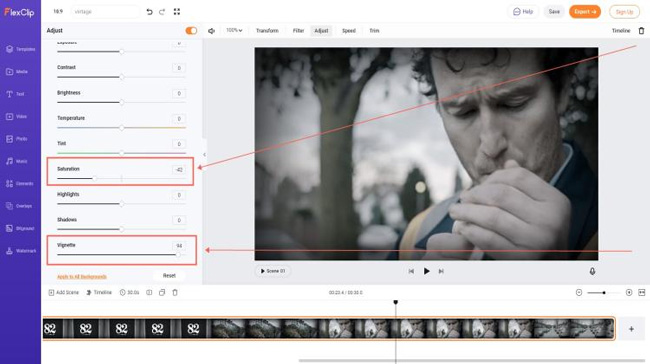Click the Add Scene button
The image size is (650, 364).
pyautogui.click(x=63, y=293)
